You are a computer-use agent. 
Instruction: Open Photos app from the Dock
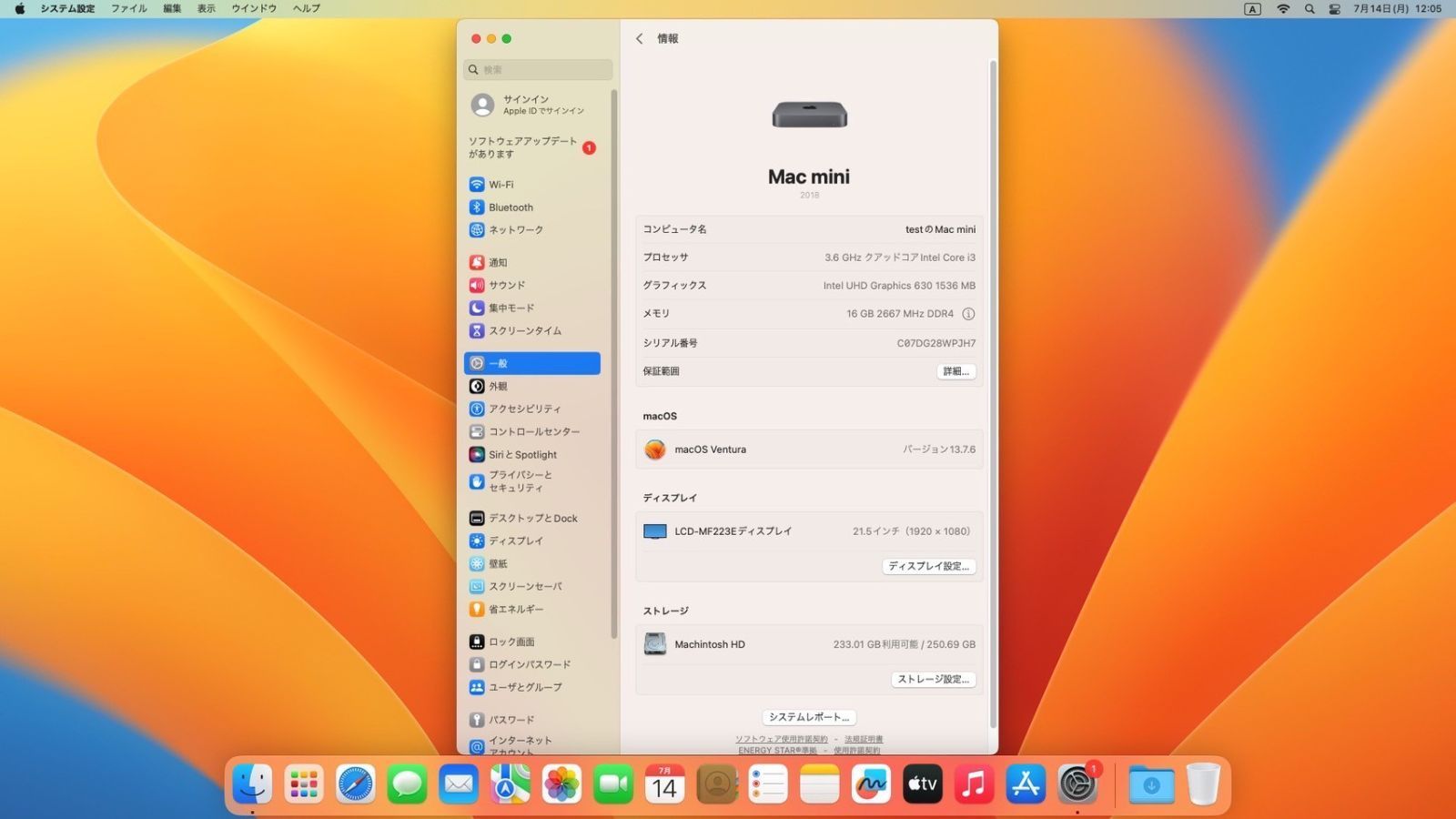(561, 784)
